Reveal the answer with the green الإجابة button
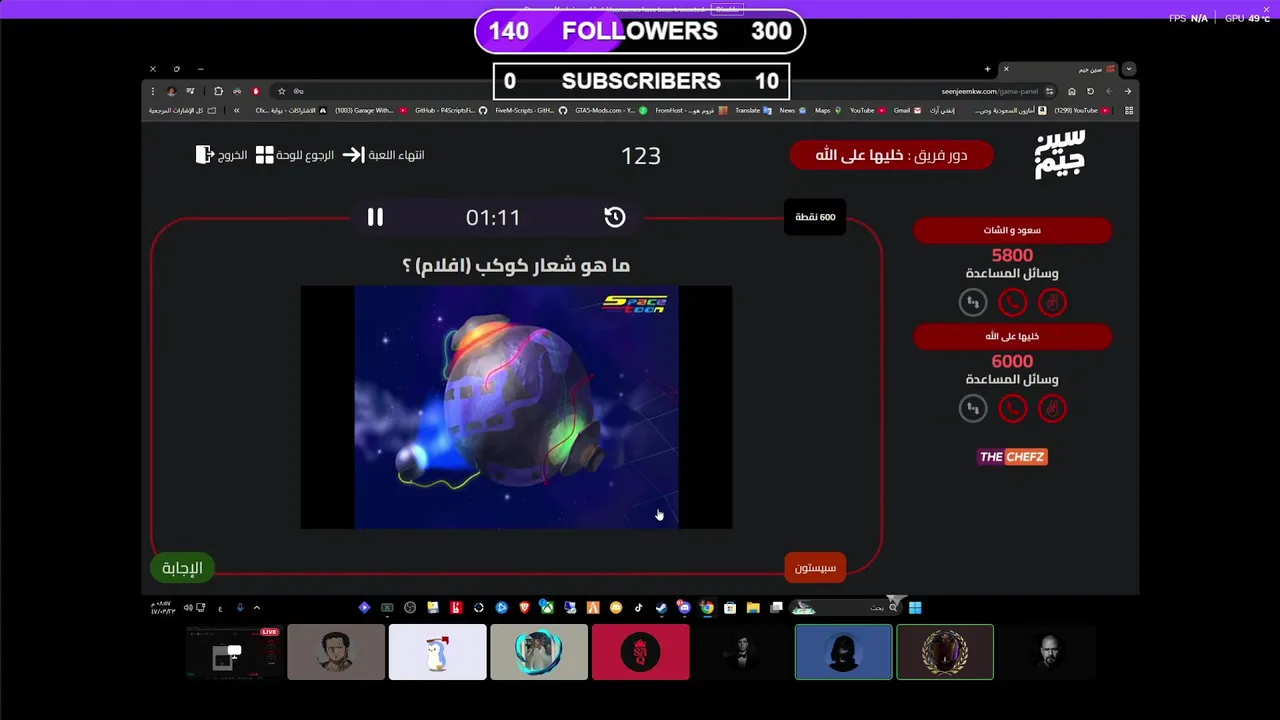The width and height of the screenshot is (1280, 720). [x=182, y=568]
